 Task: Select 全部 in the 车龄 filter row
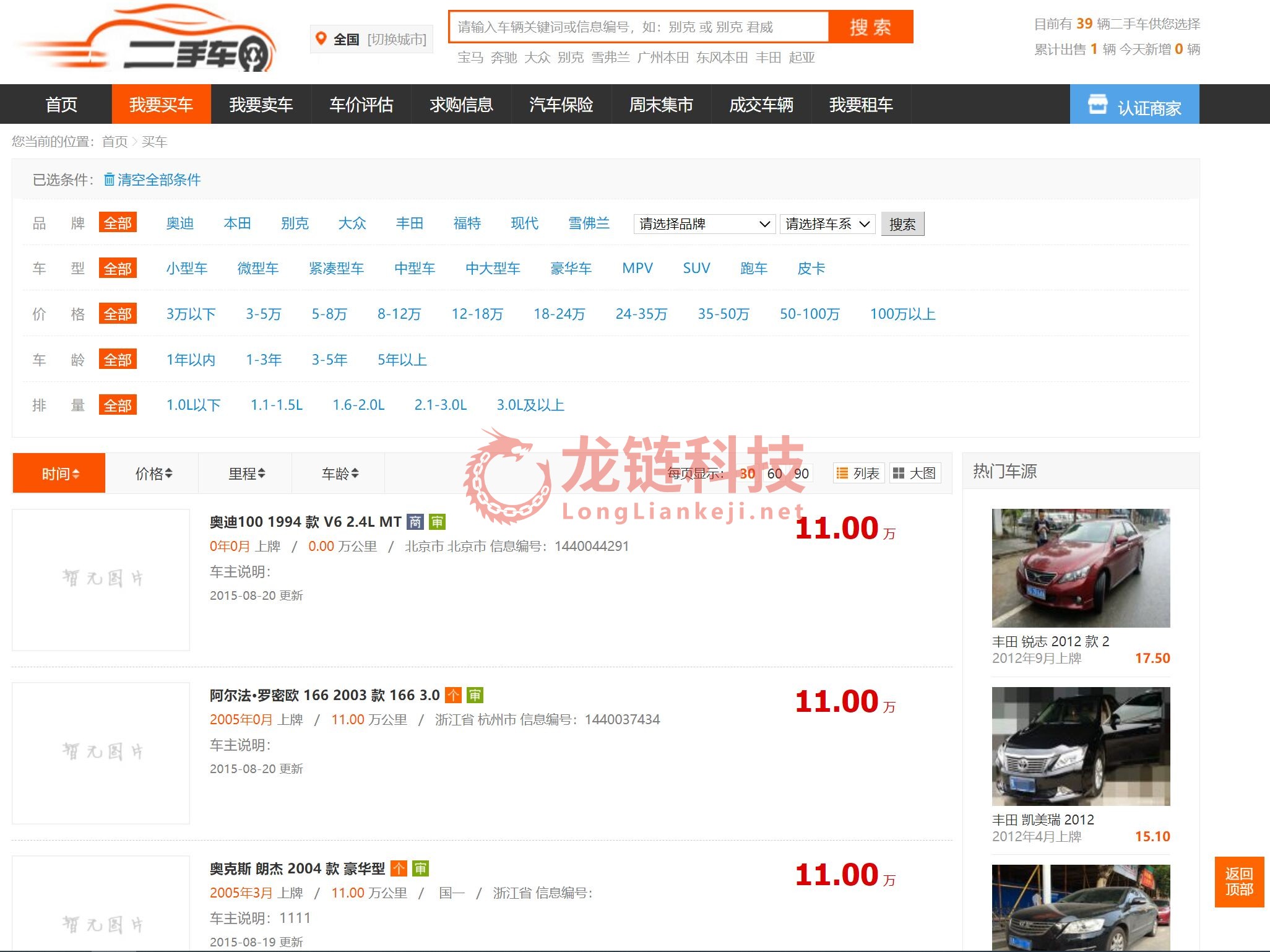tap(118, 360)
